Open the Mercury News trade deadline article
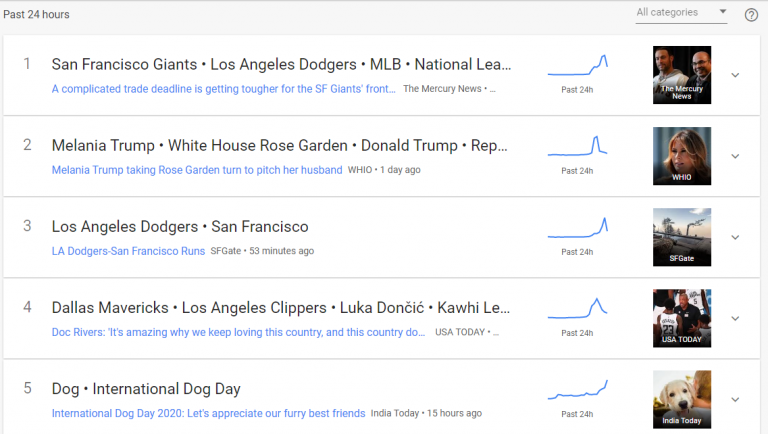This screenshot has width=768, height=434. (224, 89)
